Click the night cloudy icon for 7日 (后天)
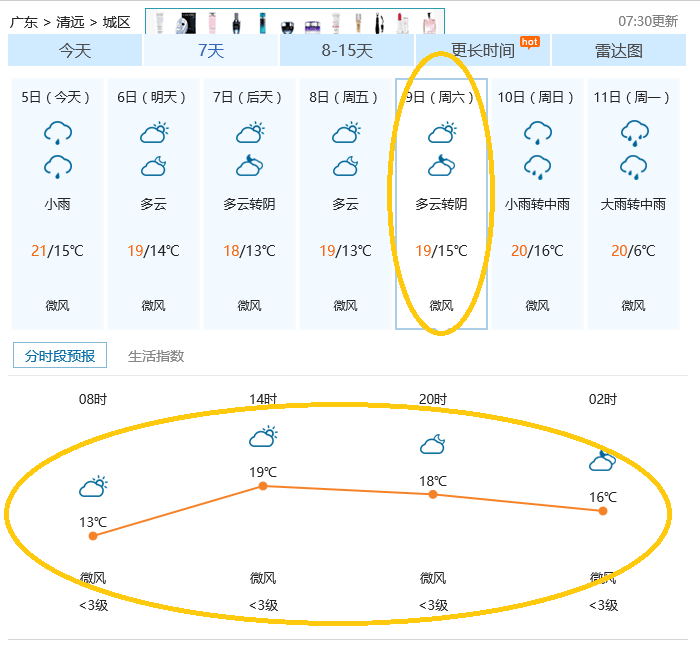Image resolution: width=700 pixels, height=645 pixels. click(x=249, y=165)
